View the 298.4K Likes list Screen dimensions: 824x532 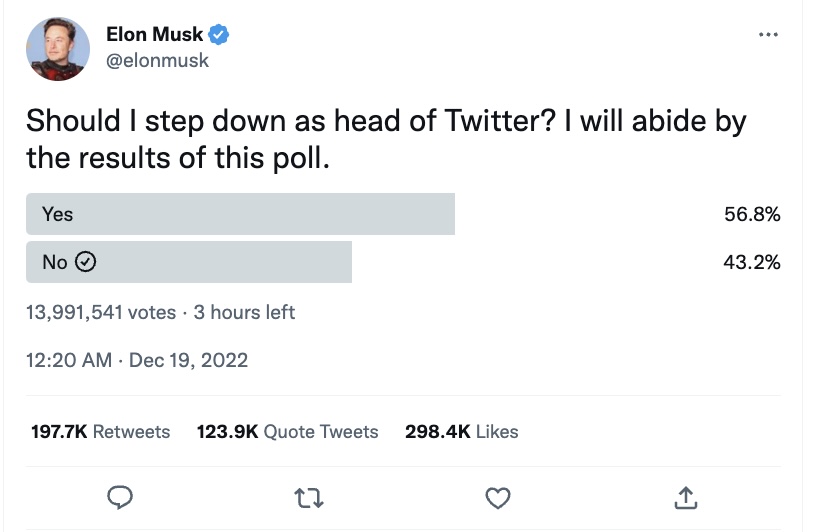(461, 432)
